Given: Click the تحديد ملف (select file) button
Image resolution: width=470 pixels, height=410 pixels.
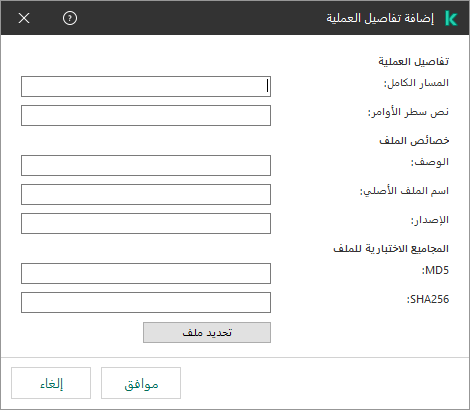Looking at the screenshot, I should pos(207,332).
